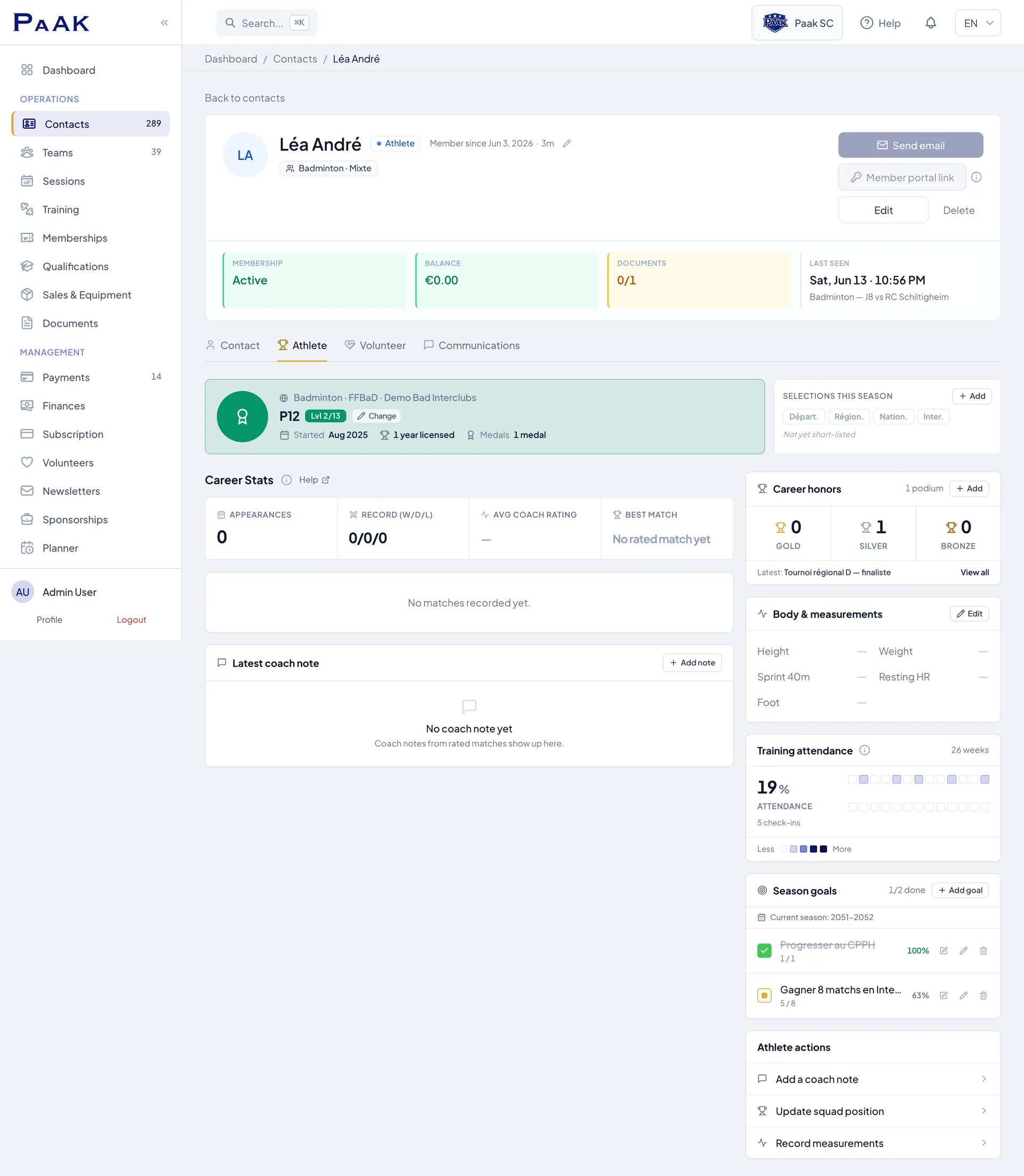Delete the Gagner 8 matchs goal via trash icon
Viewport: 1024px width, 1176px height.
click(983, 995)
